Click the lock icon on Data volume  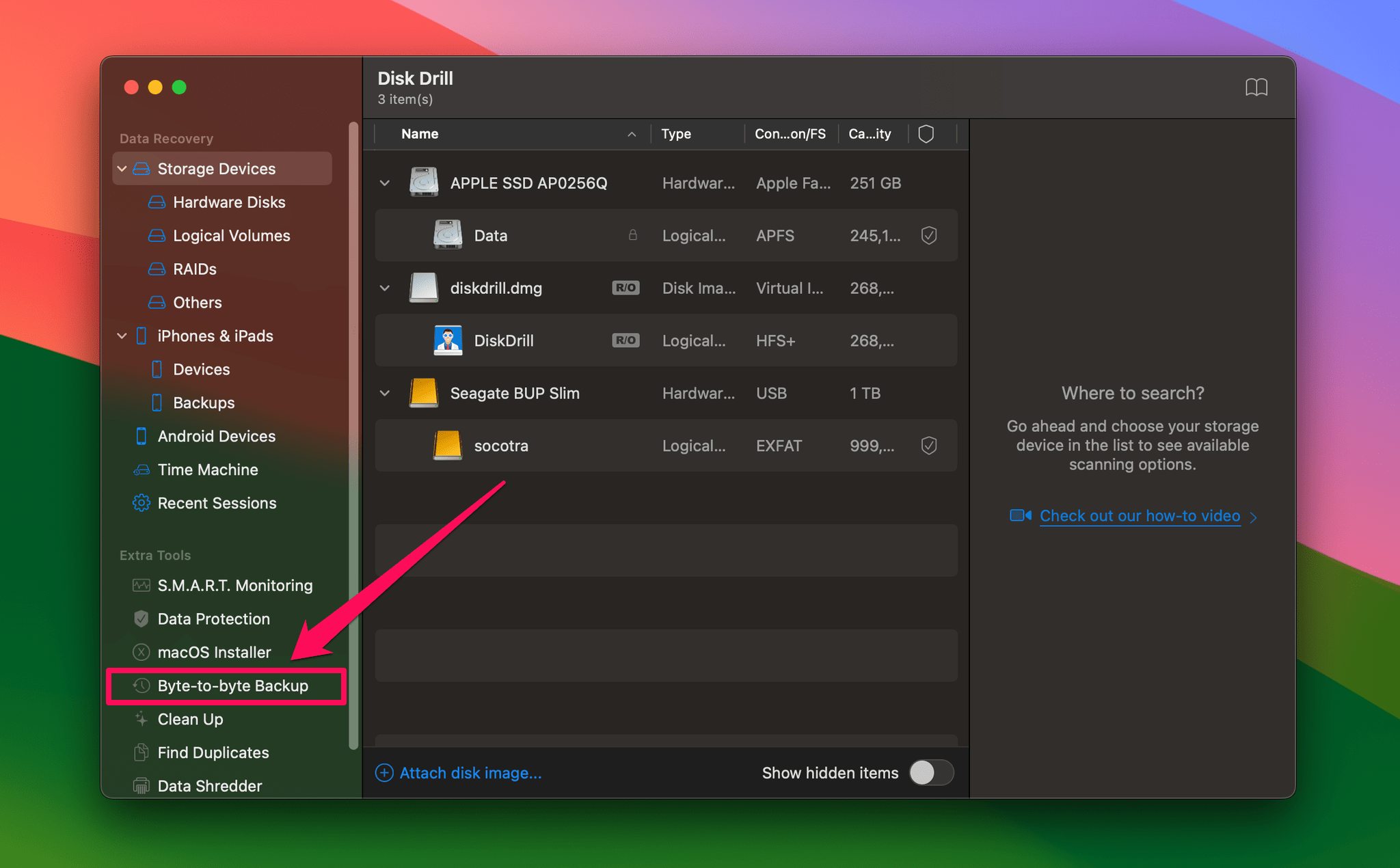point(632,235)
